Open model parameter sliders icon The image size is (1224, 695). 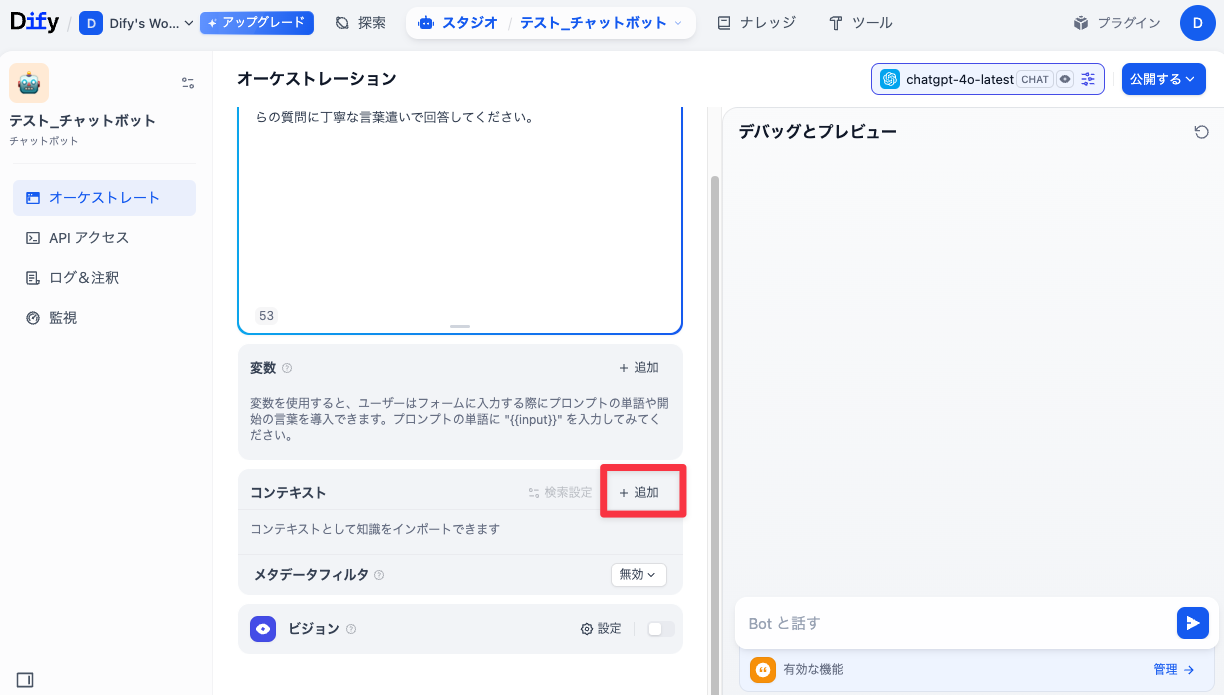click(1088, 79)
